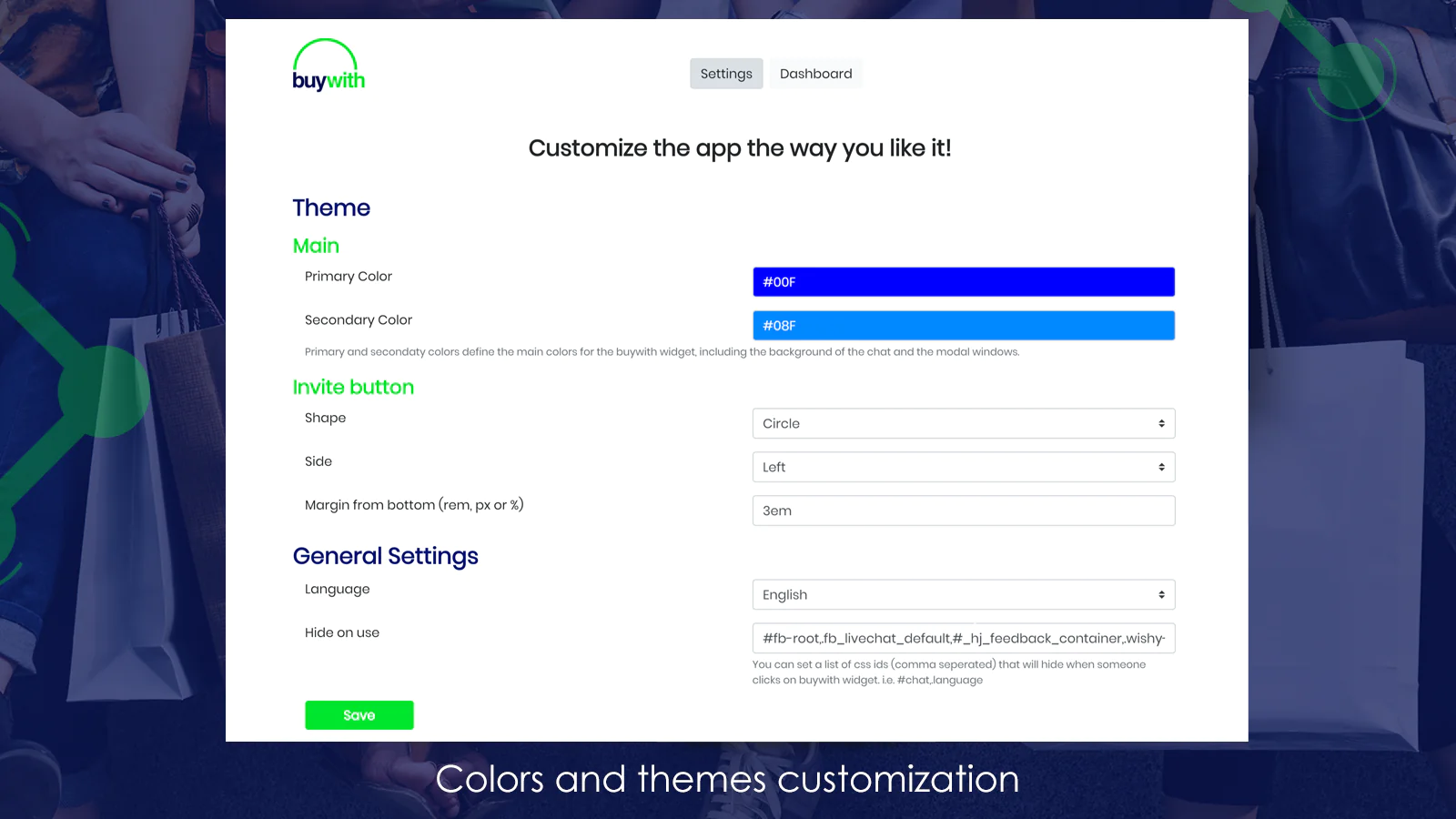Open the Side dropdown showing Left
1456x819 pixels.
(x=964, y=468)
